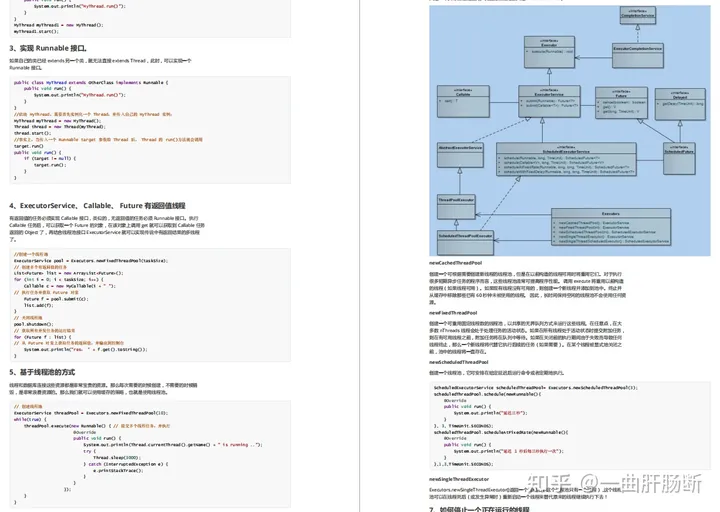Click the code line 'pool.shutdown();'
This screenshot has width=720, height=512.
(34, 324)
